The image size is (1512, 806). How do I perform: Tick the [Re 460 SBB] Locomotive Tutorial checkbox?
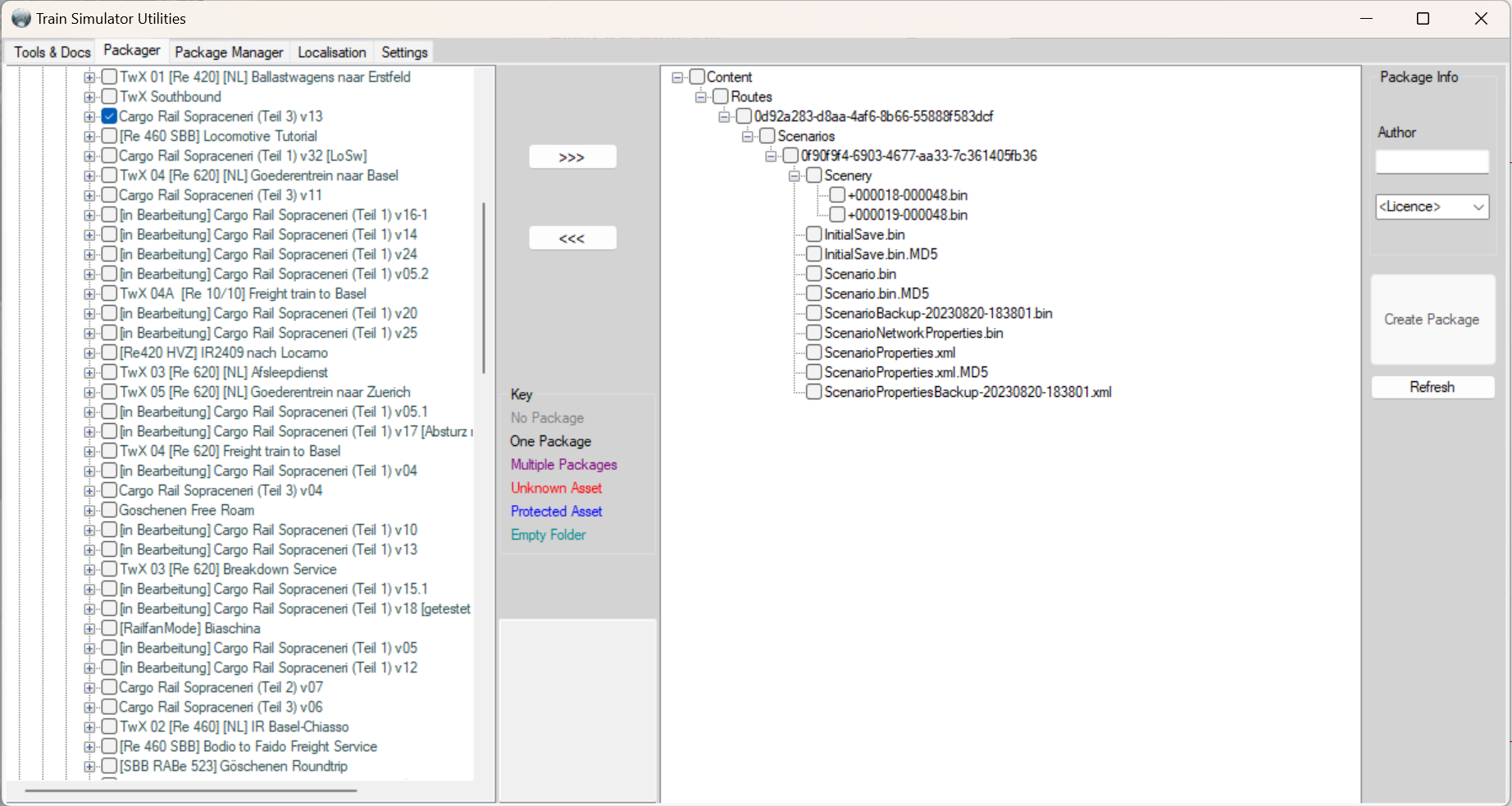click(109, 136)
